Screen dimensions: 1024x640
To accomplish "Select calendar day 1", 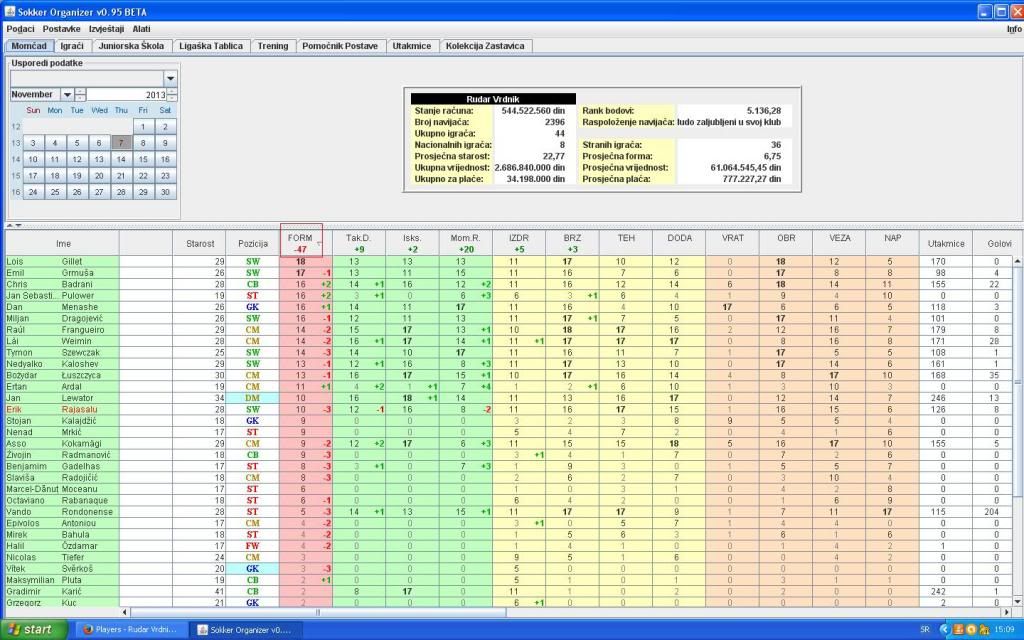I will pos(143,126).
